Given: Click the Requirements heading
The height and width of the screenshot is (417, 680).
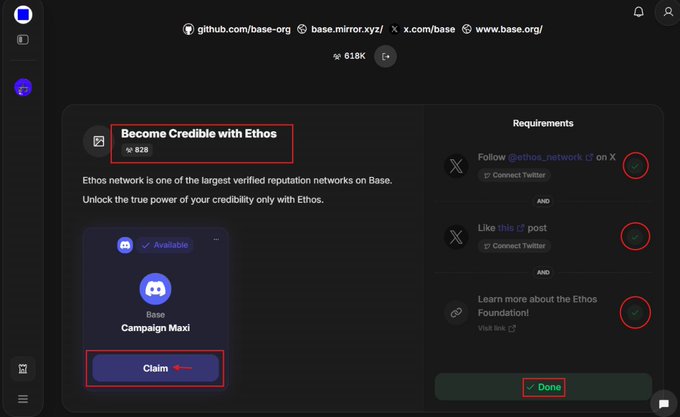Looking at the screenshot, I should 543,124.
